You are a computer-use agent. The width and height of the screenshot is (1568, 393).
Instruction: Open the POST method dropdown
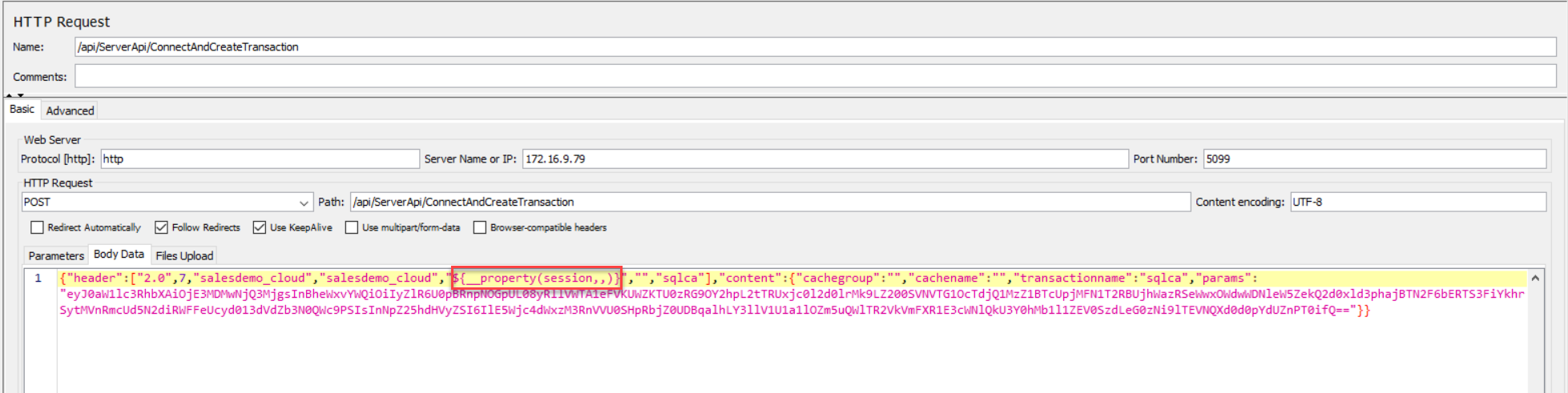[167, 203]
